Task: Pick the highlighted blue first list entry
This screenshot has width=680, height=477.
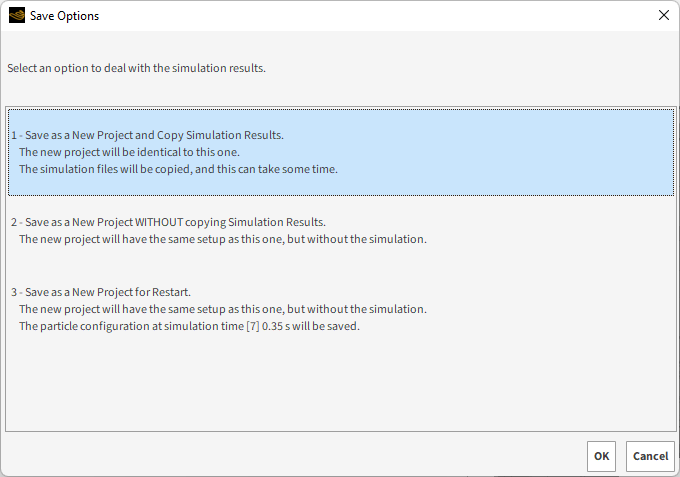Action: (341, 152)
